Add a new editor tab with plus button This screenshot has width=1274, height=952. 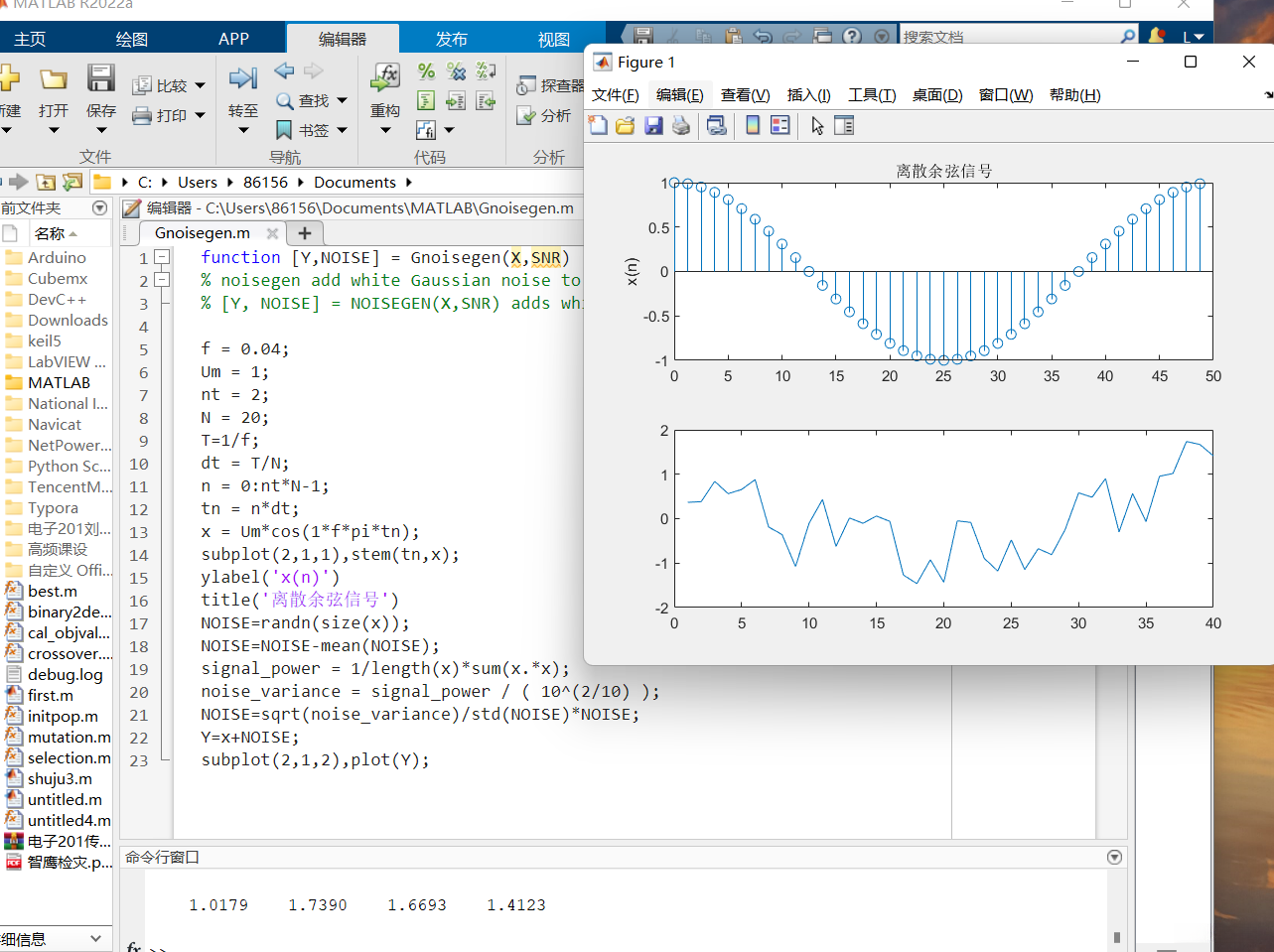click(x=305, y=233)
